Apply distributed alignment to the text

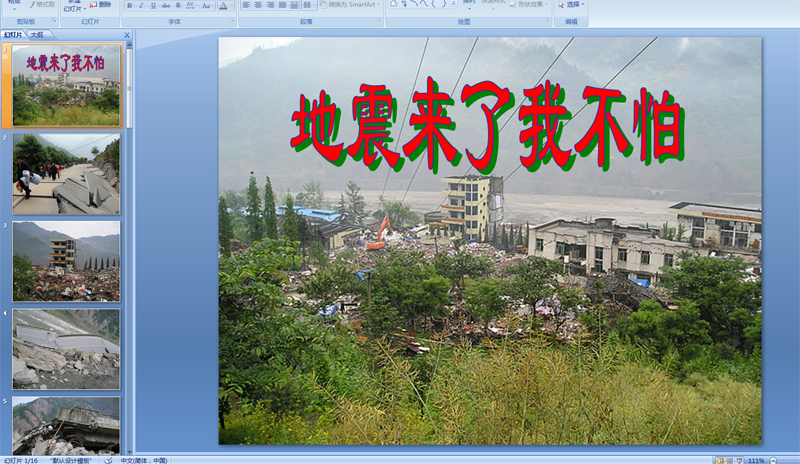(294, 5)
